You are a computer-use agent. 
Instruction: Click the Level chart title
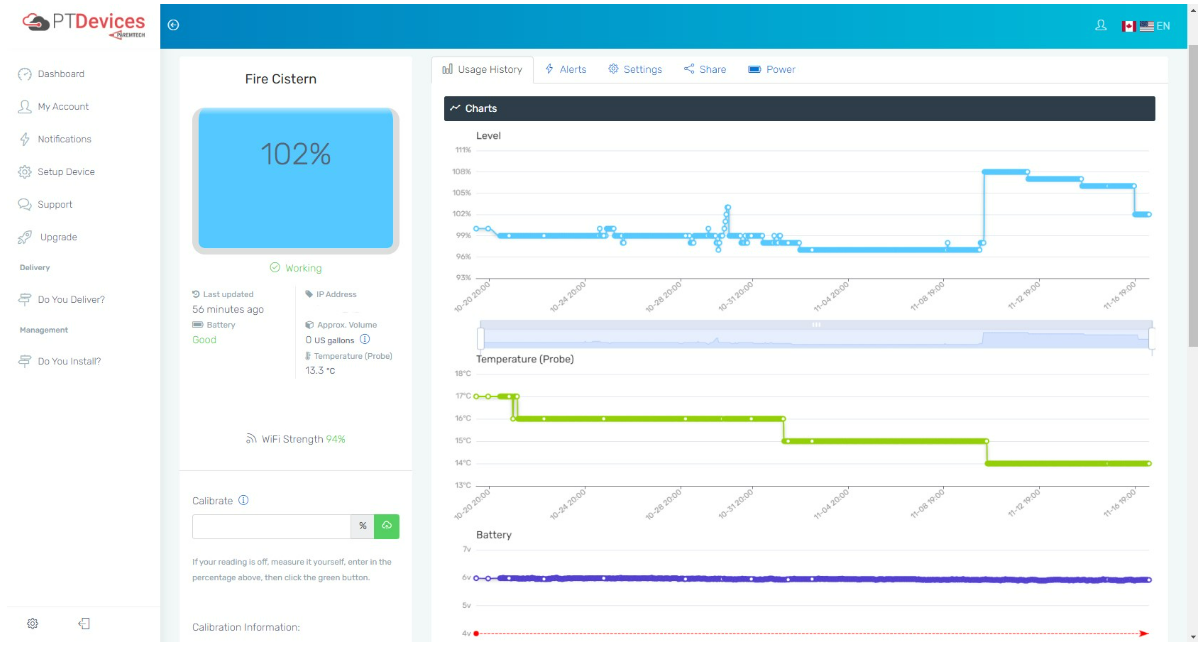[x=488, y=136]
